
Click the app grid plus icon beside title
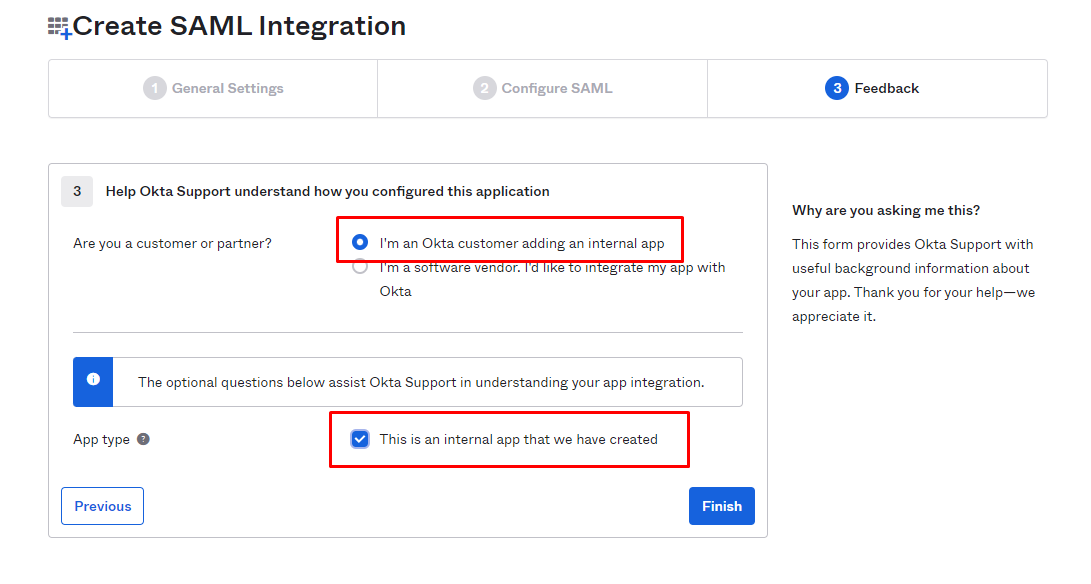click(x=59, y=29)
